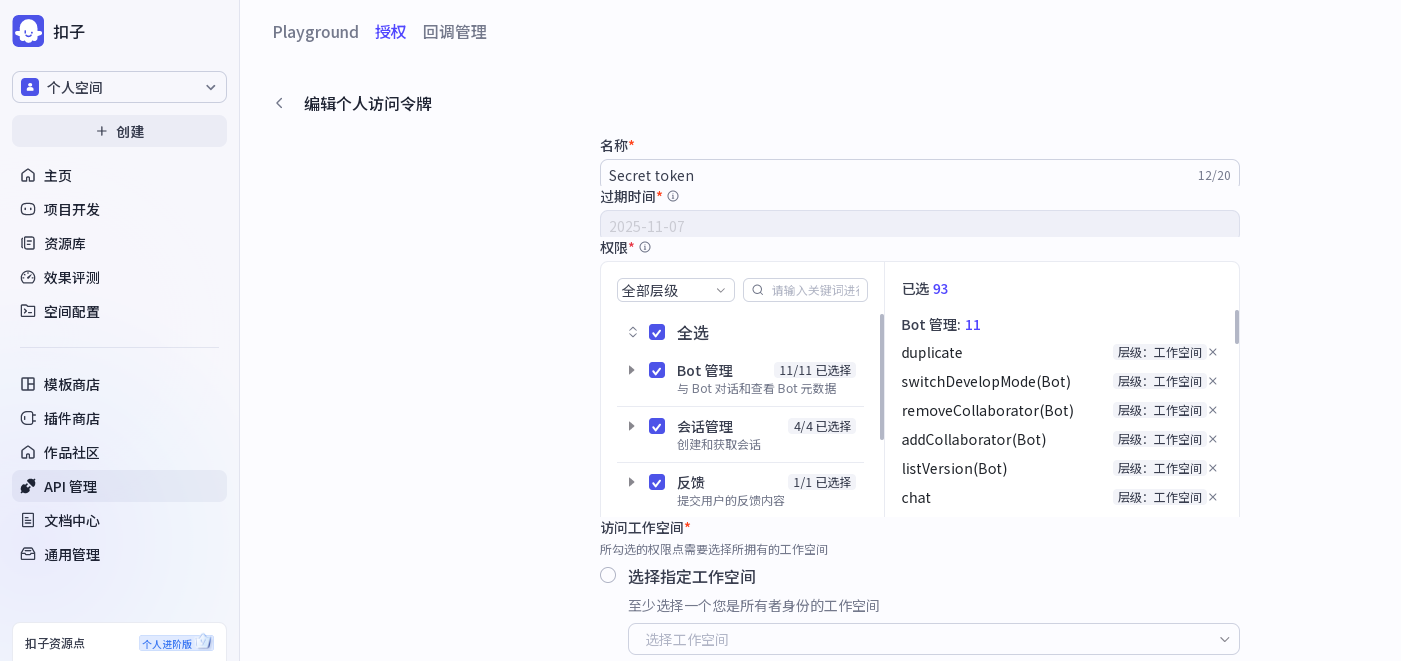Viewport: 1401px width, 661px height.
Task: Remove the duplicate permission with its X icon
Action: click(x=1213, y=352)
